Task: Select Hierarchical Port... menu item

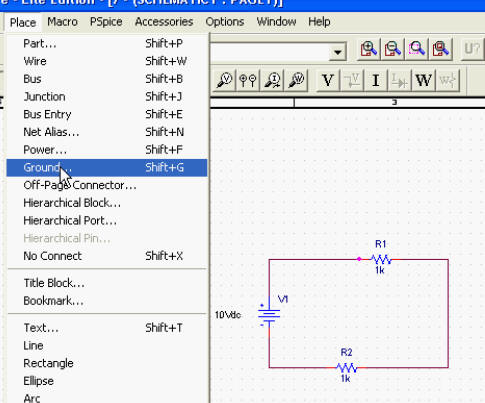Action: coord(107,221)
